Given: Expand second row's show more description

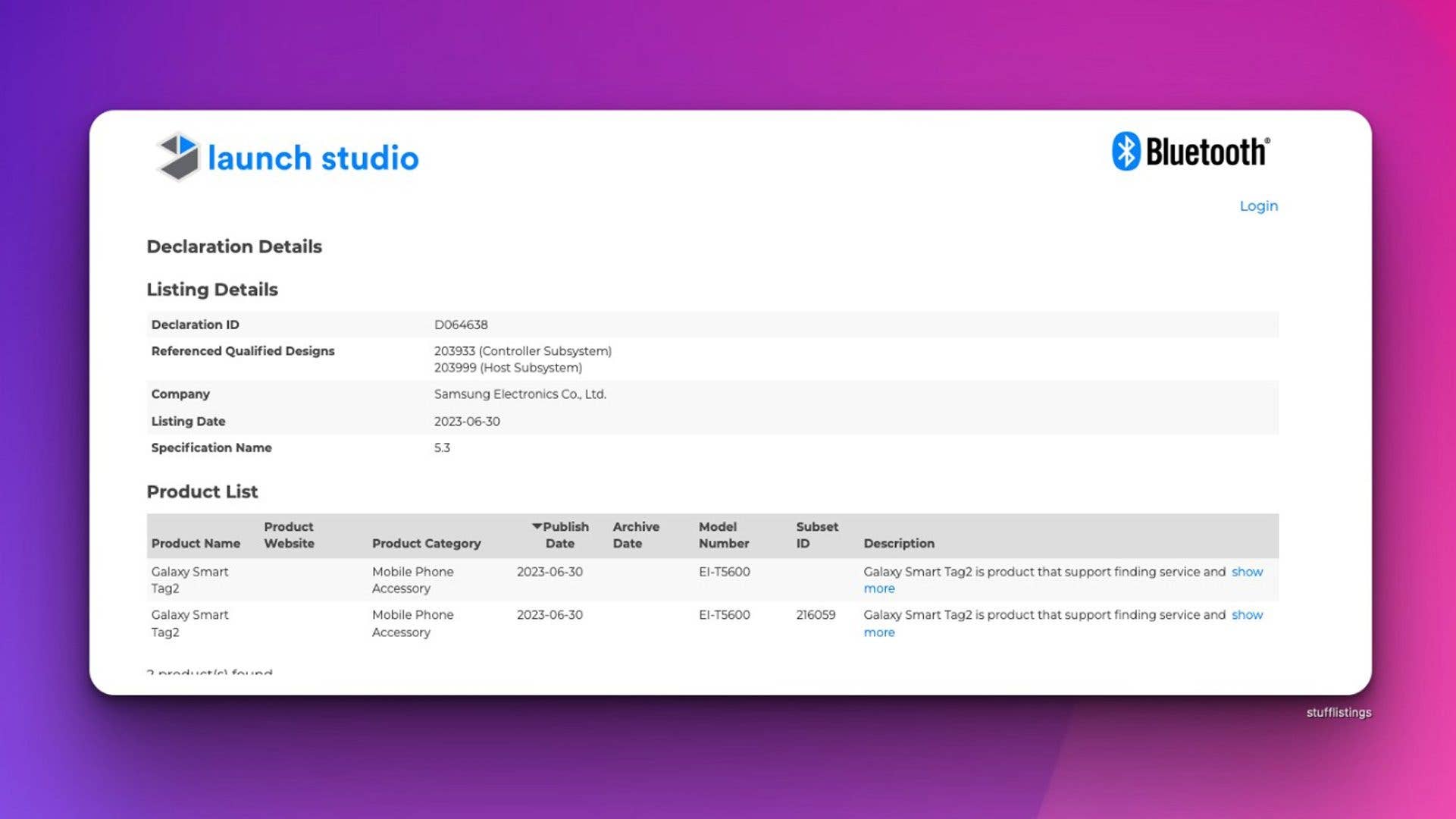Looking at the screenshot, I should pos(1247,615).
